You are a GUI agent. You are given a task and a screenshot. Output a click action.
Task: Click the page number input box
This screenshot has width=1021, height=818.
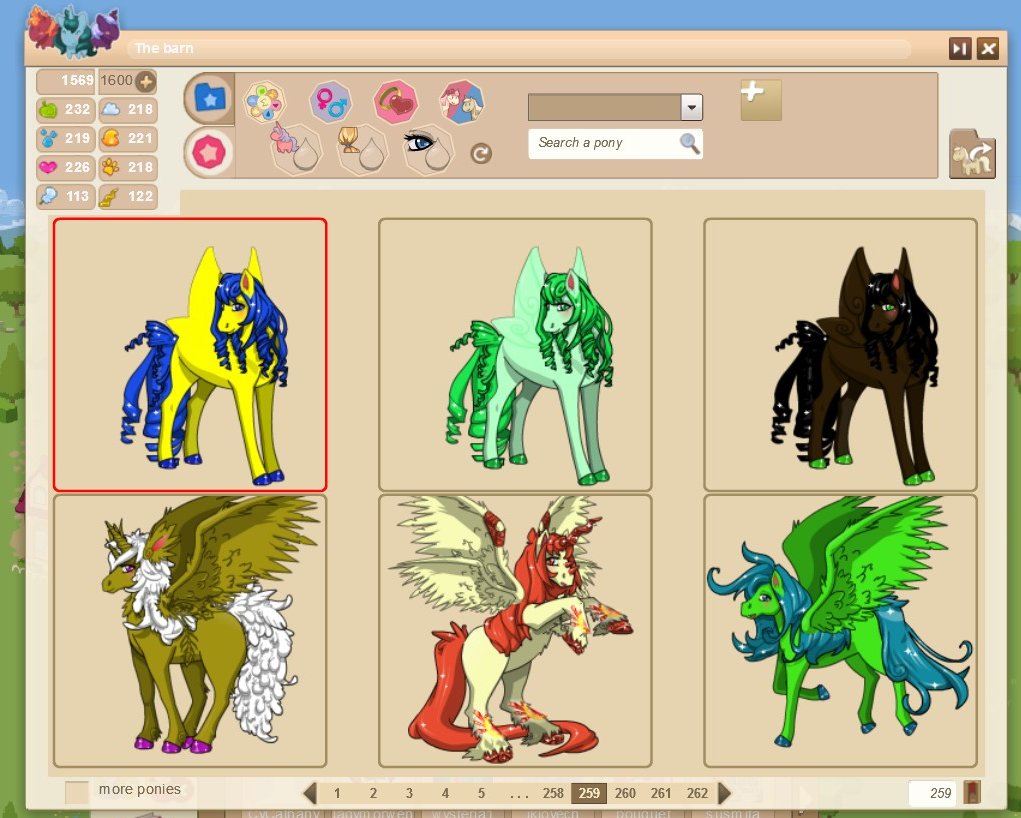[932, 793]
